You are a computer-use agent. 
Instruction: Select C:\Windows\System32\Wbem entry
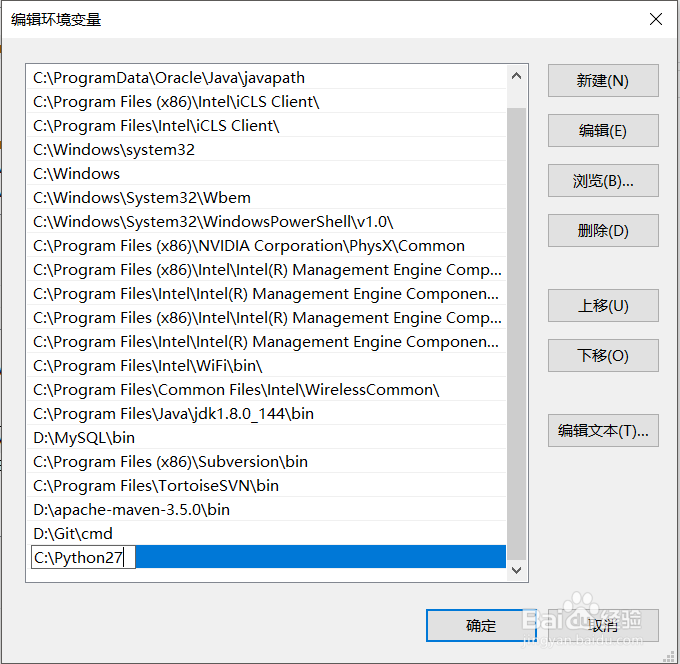[x=266, y=197]
